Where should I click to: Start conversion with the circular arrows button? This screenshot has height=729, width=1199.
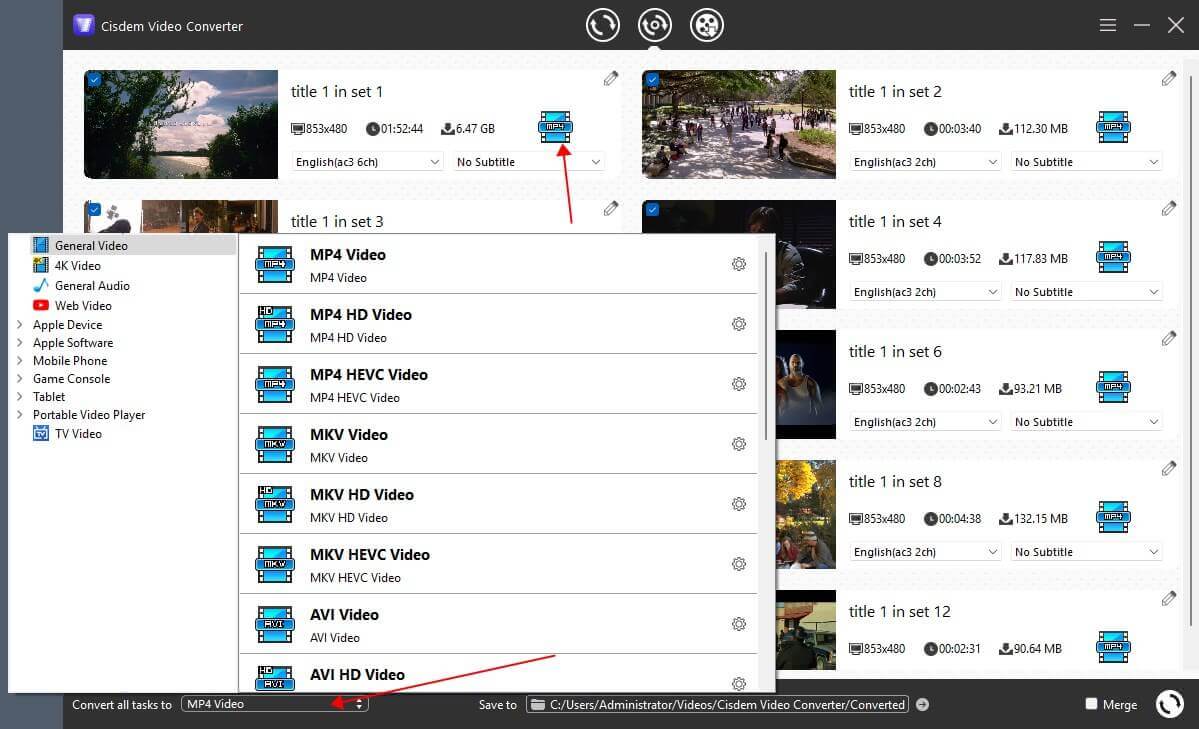tap(1168, 704)
